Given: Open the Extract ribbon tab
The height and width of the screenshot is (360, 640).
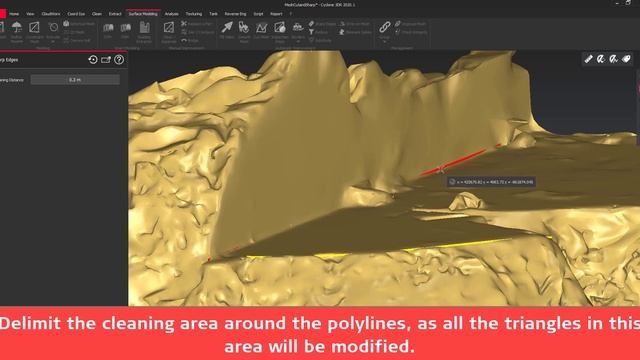Looking at the screenshot, I should click(x=115, y=14).
